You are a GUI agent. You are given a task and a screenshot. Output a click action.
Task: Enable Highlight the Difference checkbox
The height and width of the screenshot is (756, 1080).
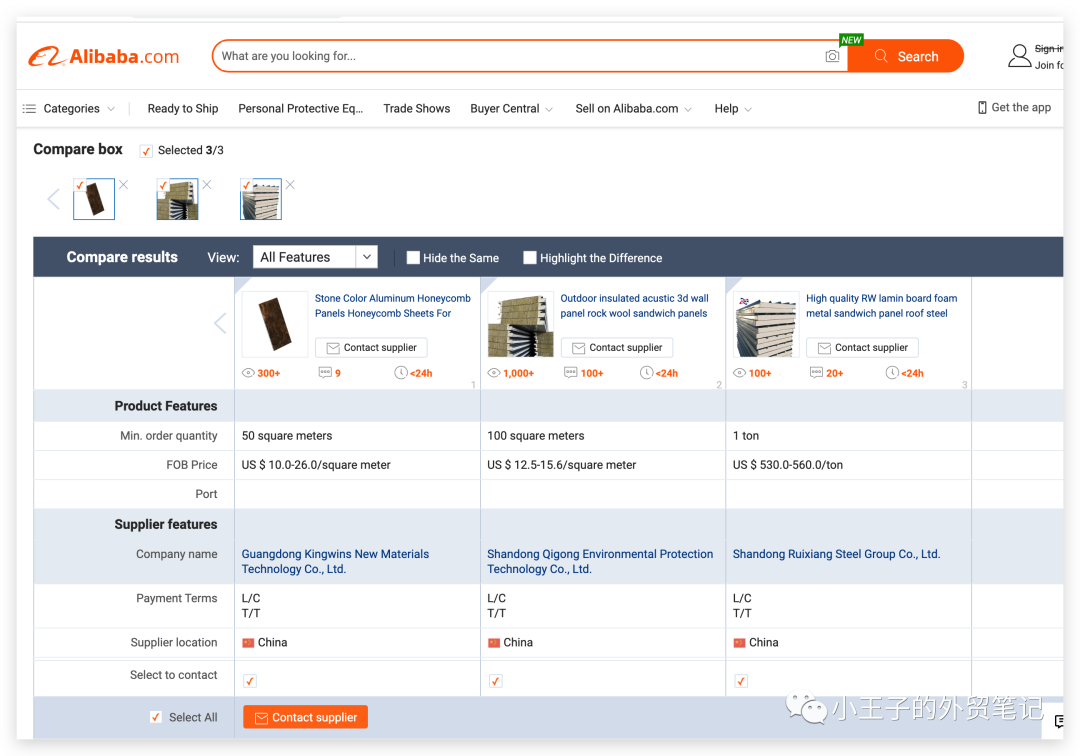530,258
